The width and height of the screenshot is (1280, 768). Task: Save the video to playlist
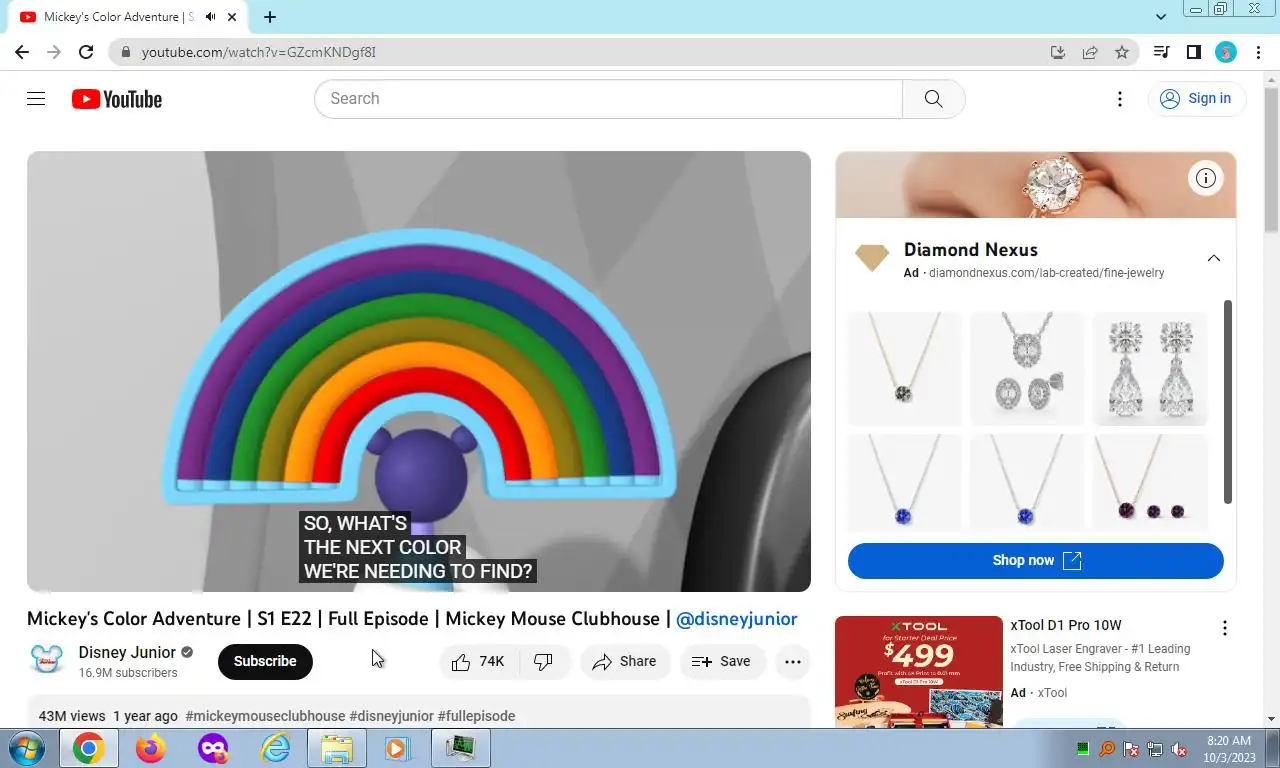[x=723, y=661]
